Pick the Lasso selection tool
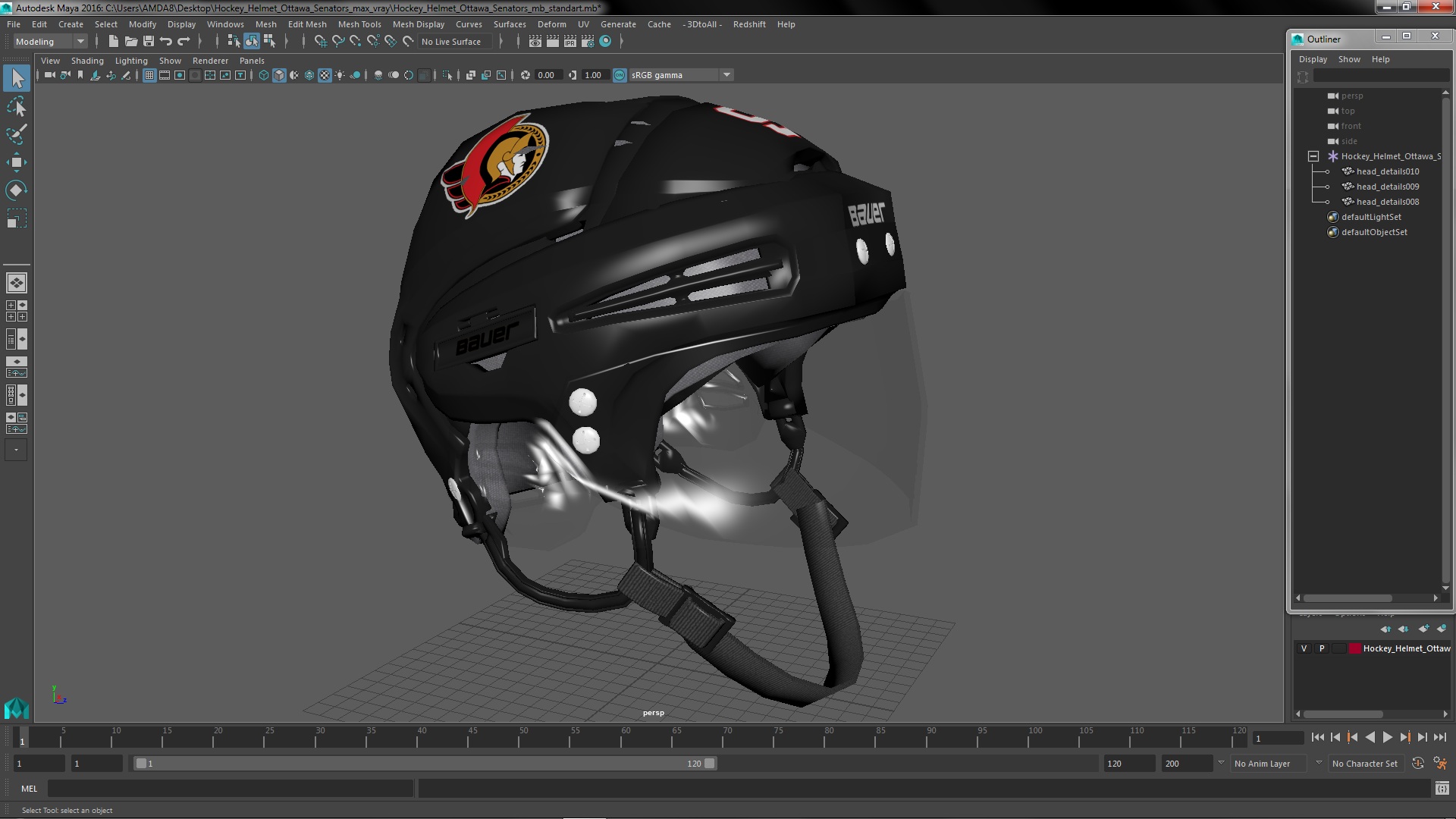Image resolution: width=1456 pixels, height=819 pixels. click(x=16, y=107)
